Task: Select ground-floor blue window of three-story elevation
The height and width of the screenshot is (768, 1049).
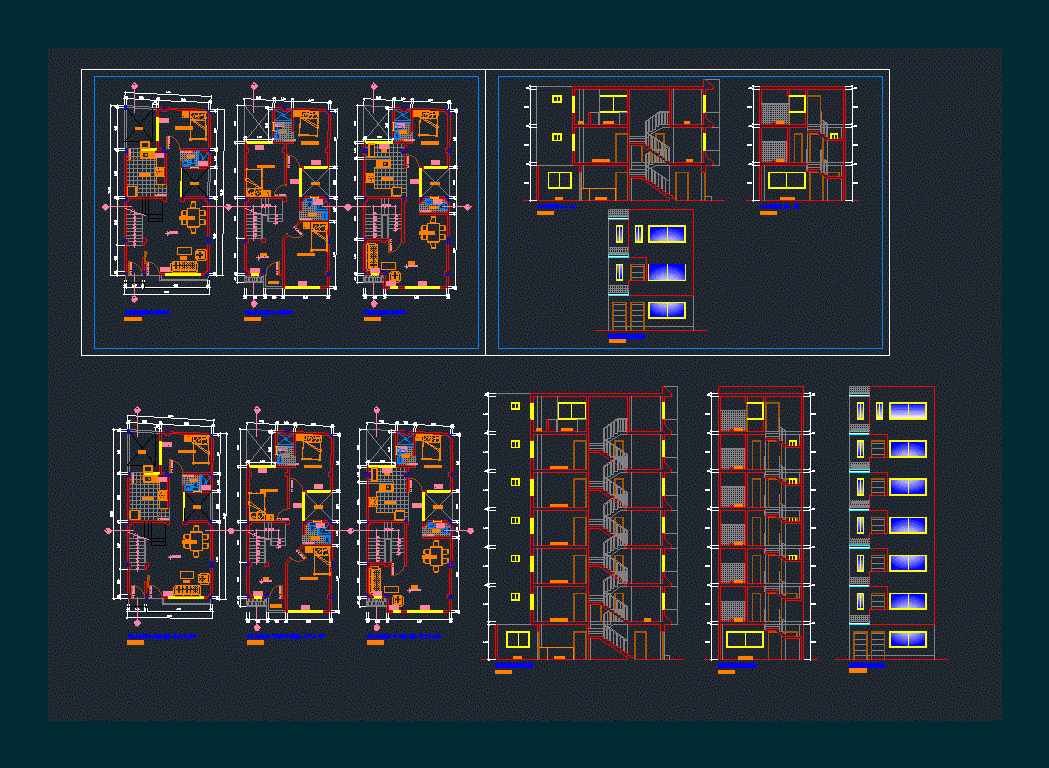Action: pos(666,310)
